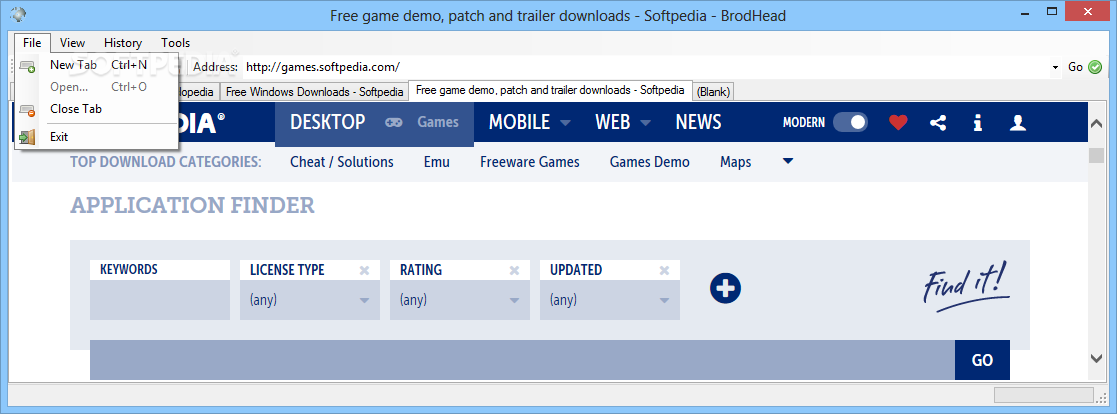Image resolution: width=1117 pixels, height=414 pixels.
Task: Choose New Tab from File menu
Action: point(96,66)
